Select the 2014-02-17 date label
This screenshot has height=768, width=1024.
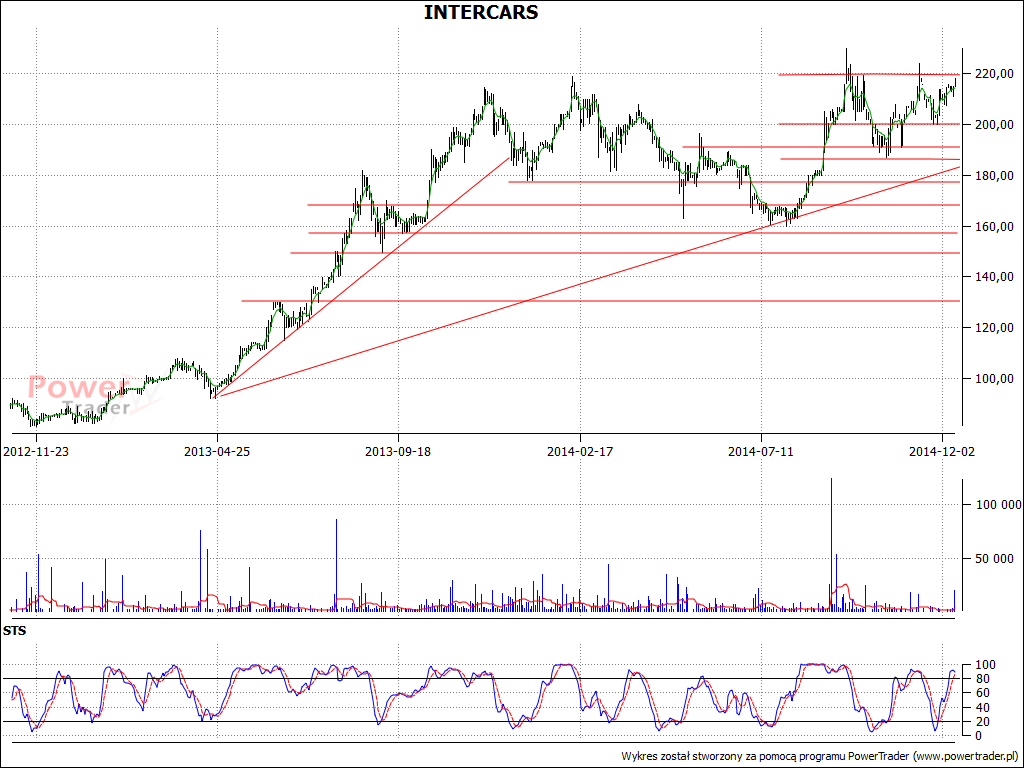coord(580,451)
